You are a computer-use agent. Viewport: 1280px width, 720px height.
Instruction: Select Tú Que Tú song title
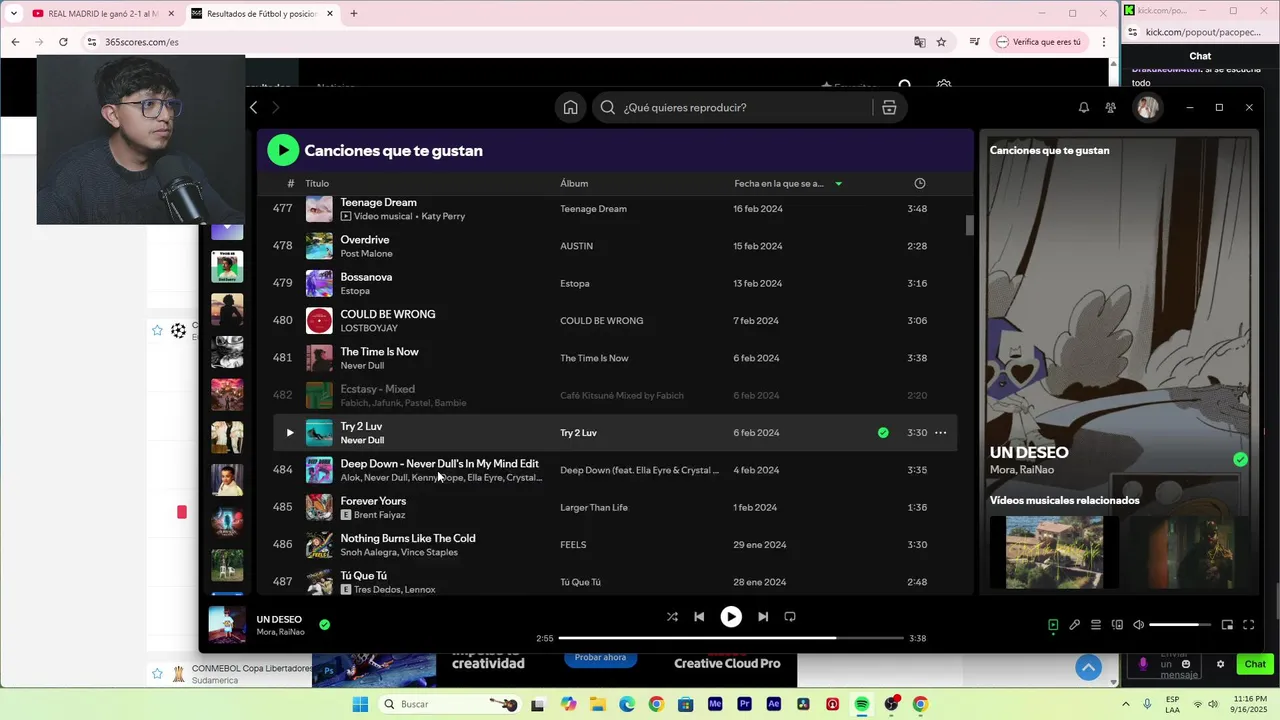pos(363,576)
